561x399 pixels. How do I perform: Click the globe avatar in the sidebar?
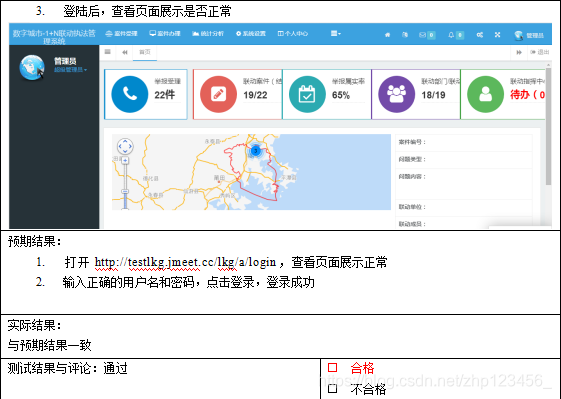pos(31,67)
